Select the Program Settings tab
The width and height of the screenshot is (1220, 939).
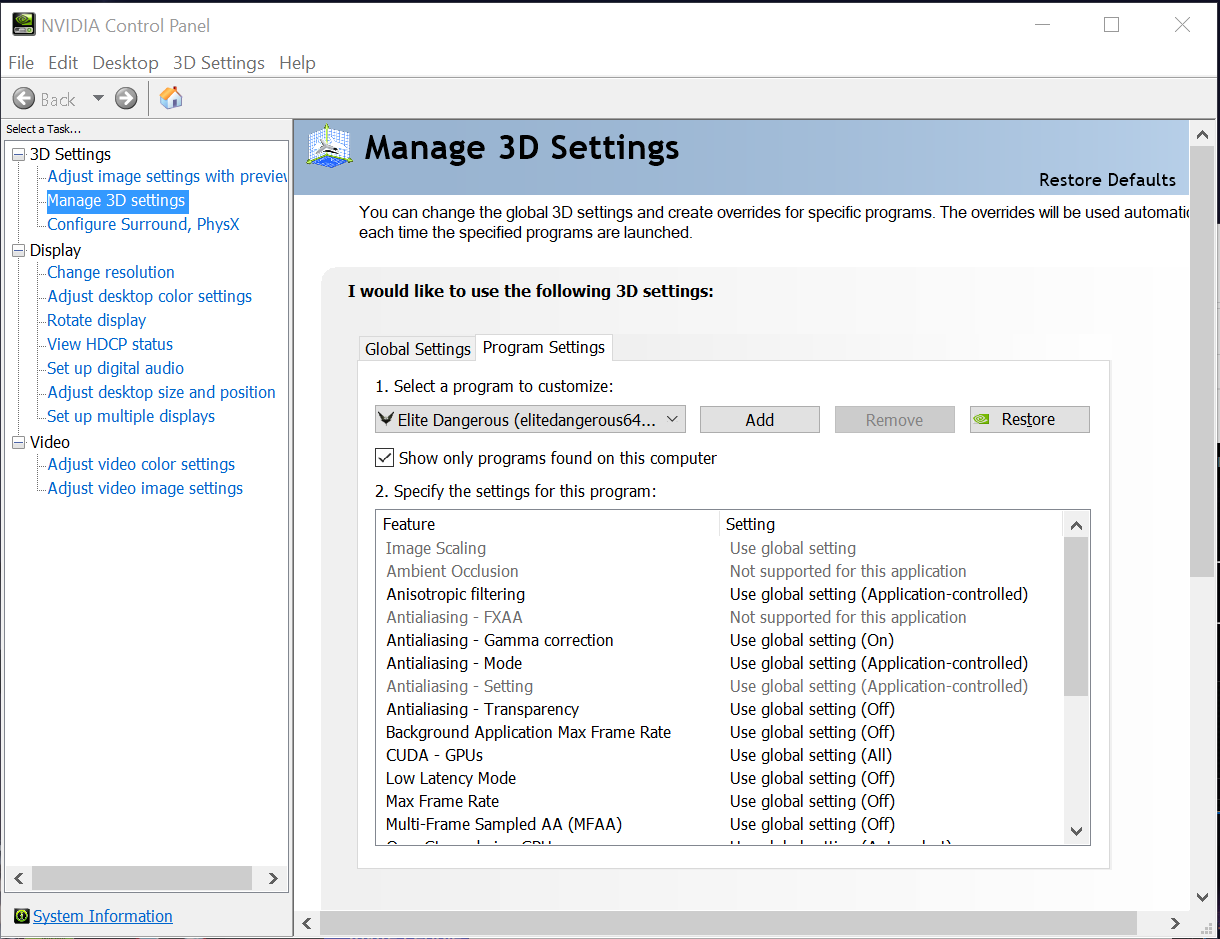coord(544,347)
